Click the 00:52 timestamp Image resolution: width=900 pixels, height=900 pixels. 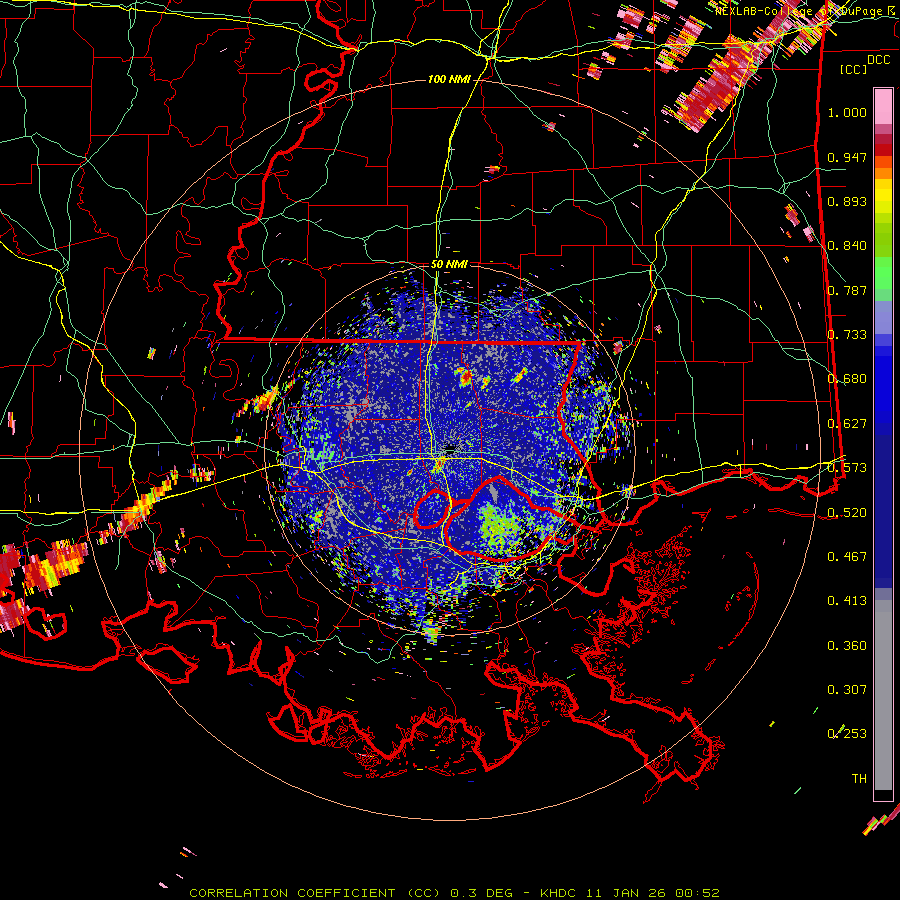(x=697, y=893)
